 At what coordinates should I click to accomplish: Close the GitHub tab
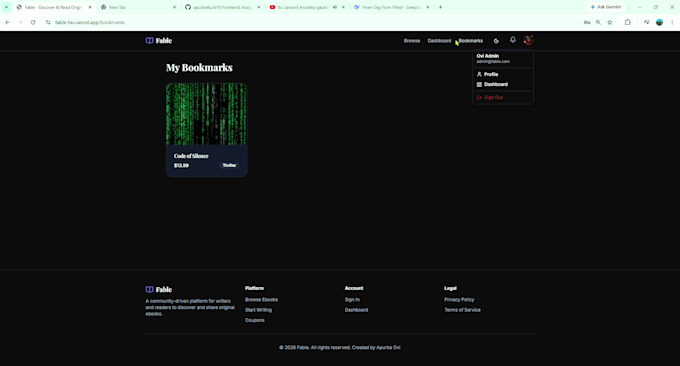[259, 7]
